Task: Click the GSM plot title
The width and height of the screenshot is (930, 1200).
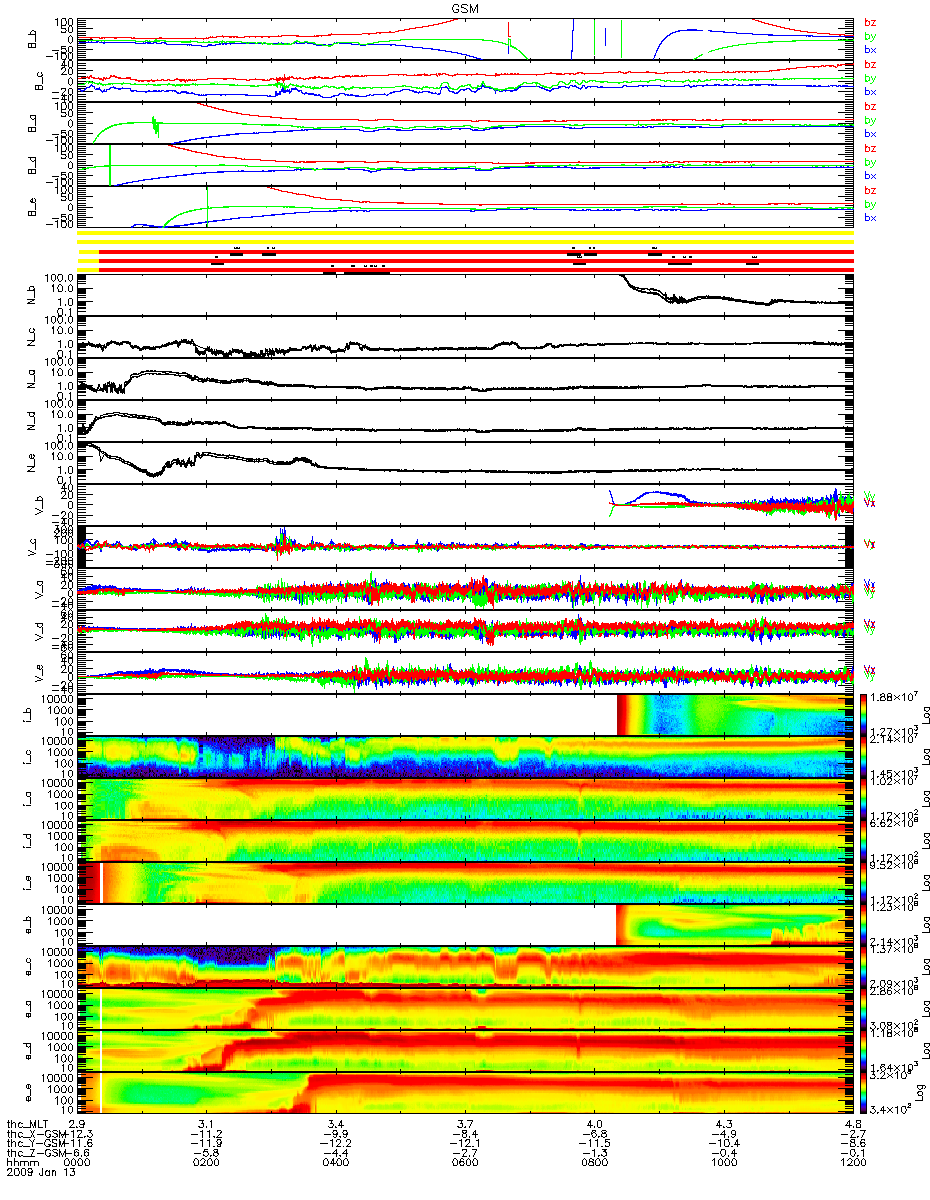Action: pyautogui.click(x=463, y=7)
